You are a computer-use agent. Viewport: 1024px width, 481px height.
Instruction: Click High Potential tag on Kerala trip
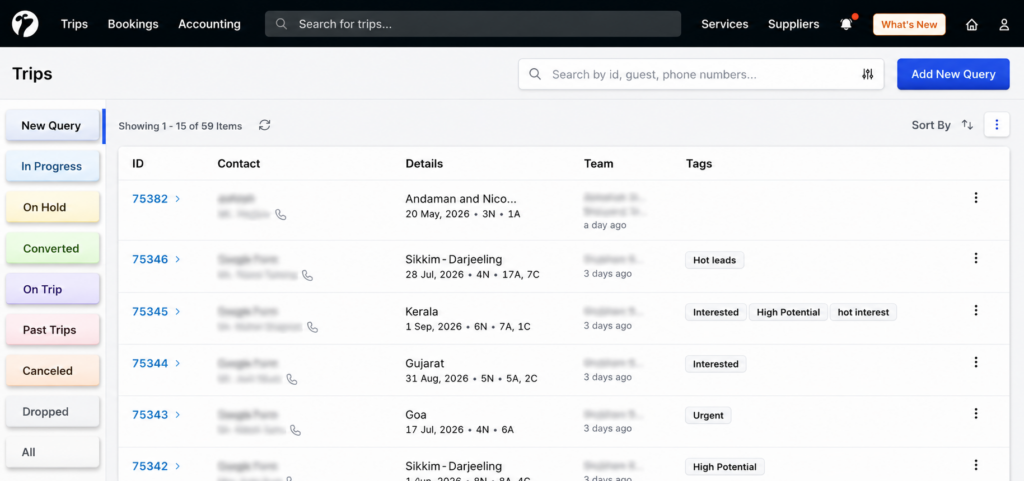tap(788, 312)
